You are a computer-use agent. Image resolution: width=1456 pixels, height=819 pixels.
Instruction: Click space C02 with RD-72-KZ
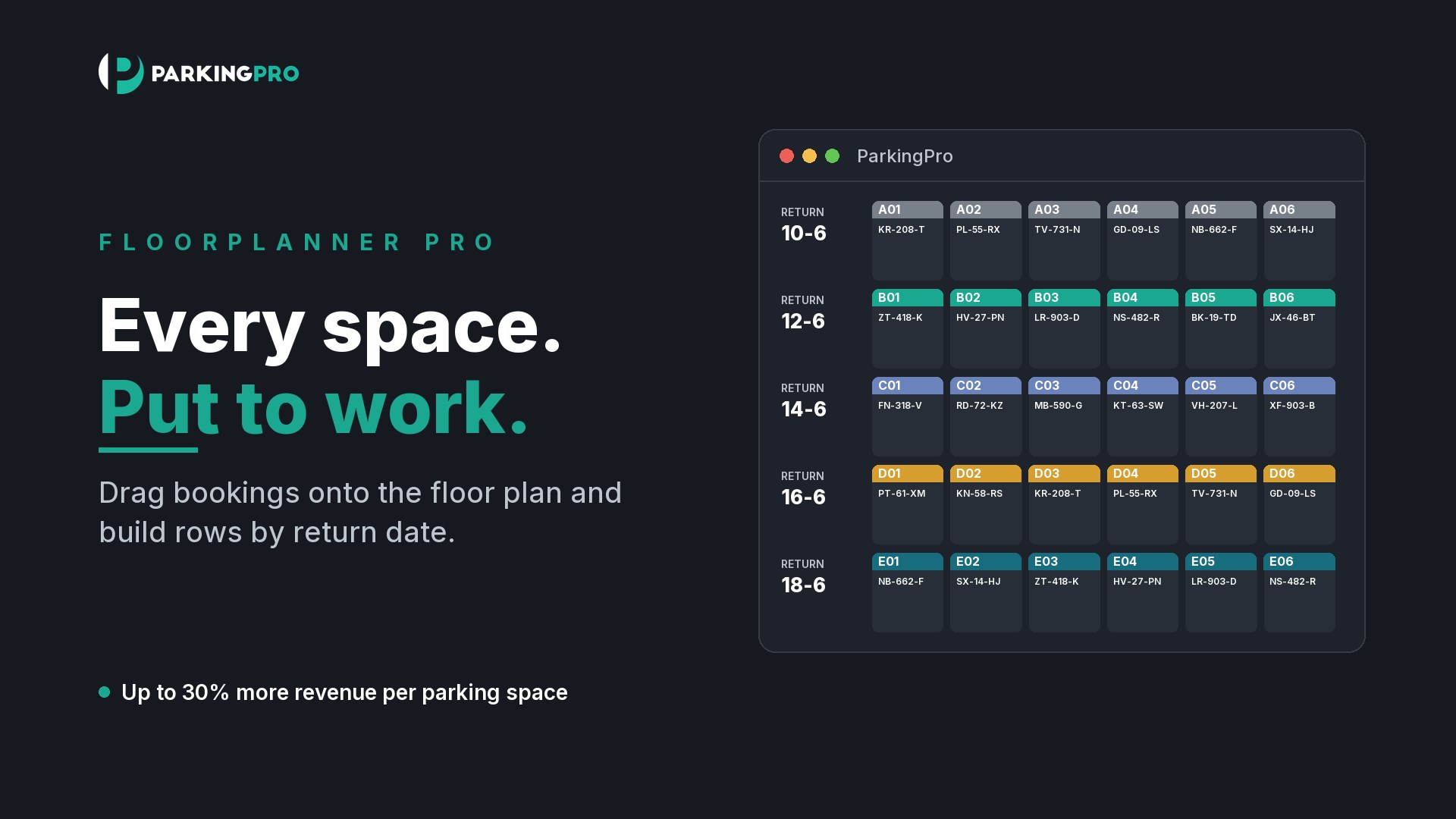point(985,416)
